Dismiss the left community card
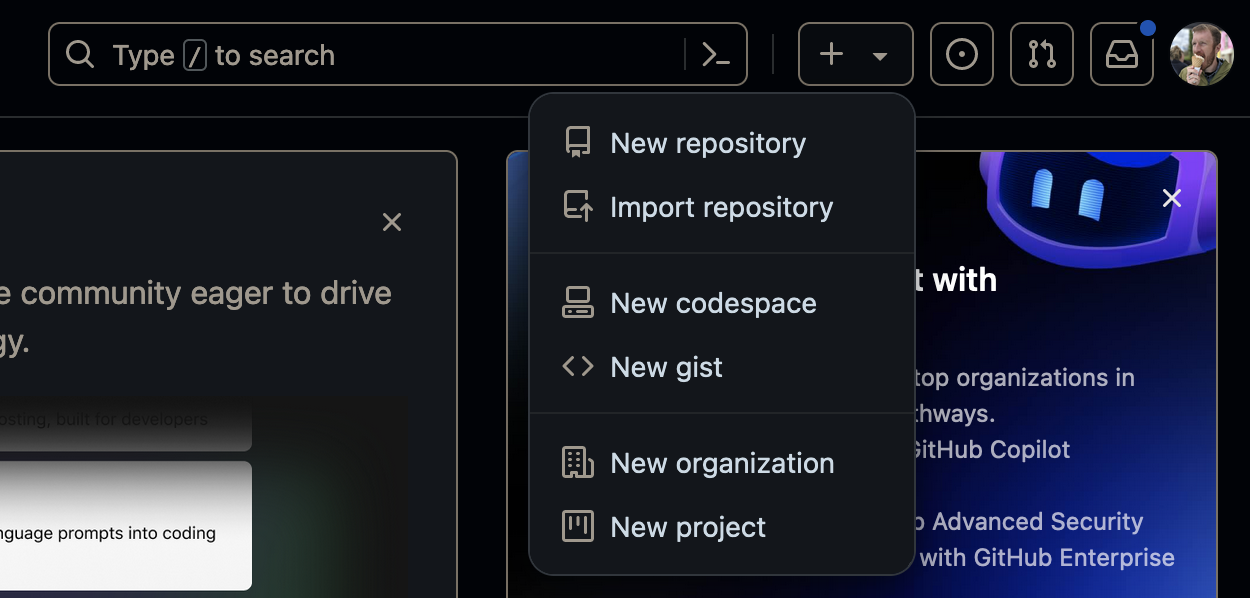Screen dimensions: 1250x598 point(392,222)
